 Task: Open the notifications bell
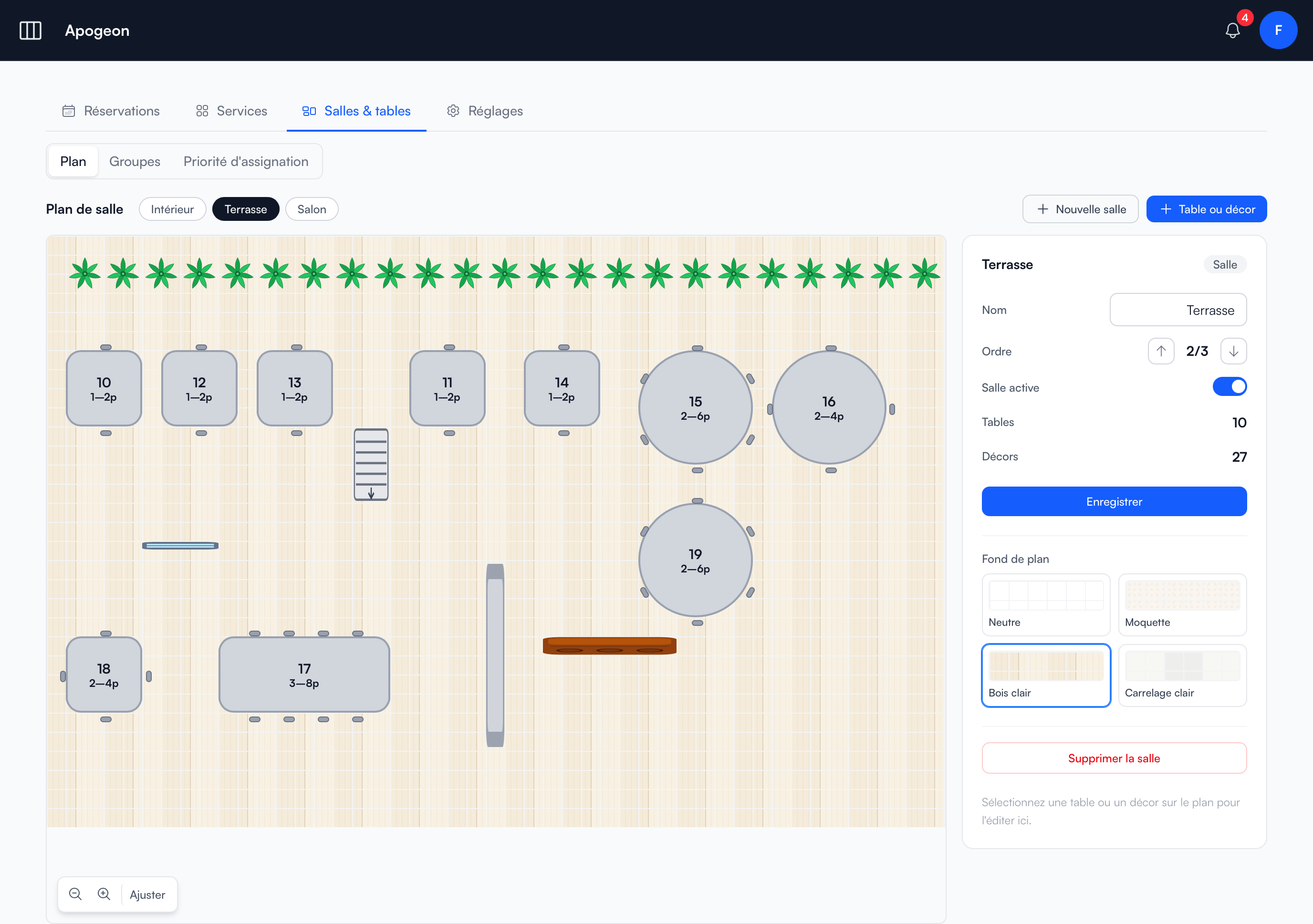1232,31
